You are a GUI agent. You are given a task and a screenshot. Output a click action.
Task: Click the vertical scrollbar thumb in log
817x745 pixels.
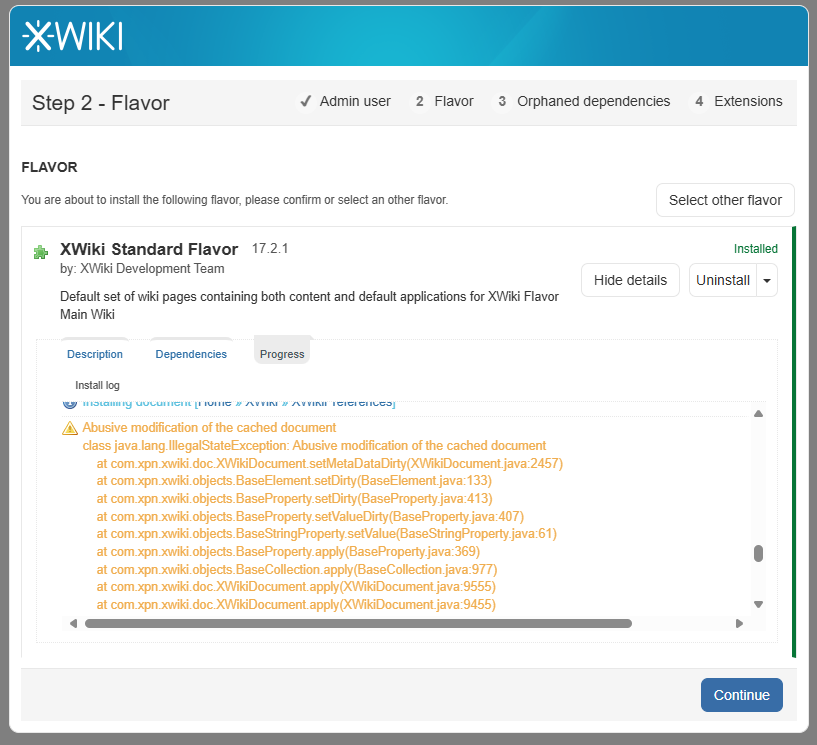click(x=759, y=553)
